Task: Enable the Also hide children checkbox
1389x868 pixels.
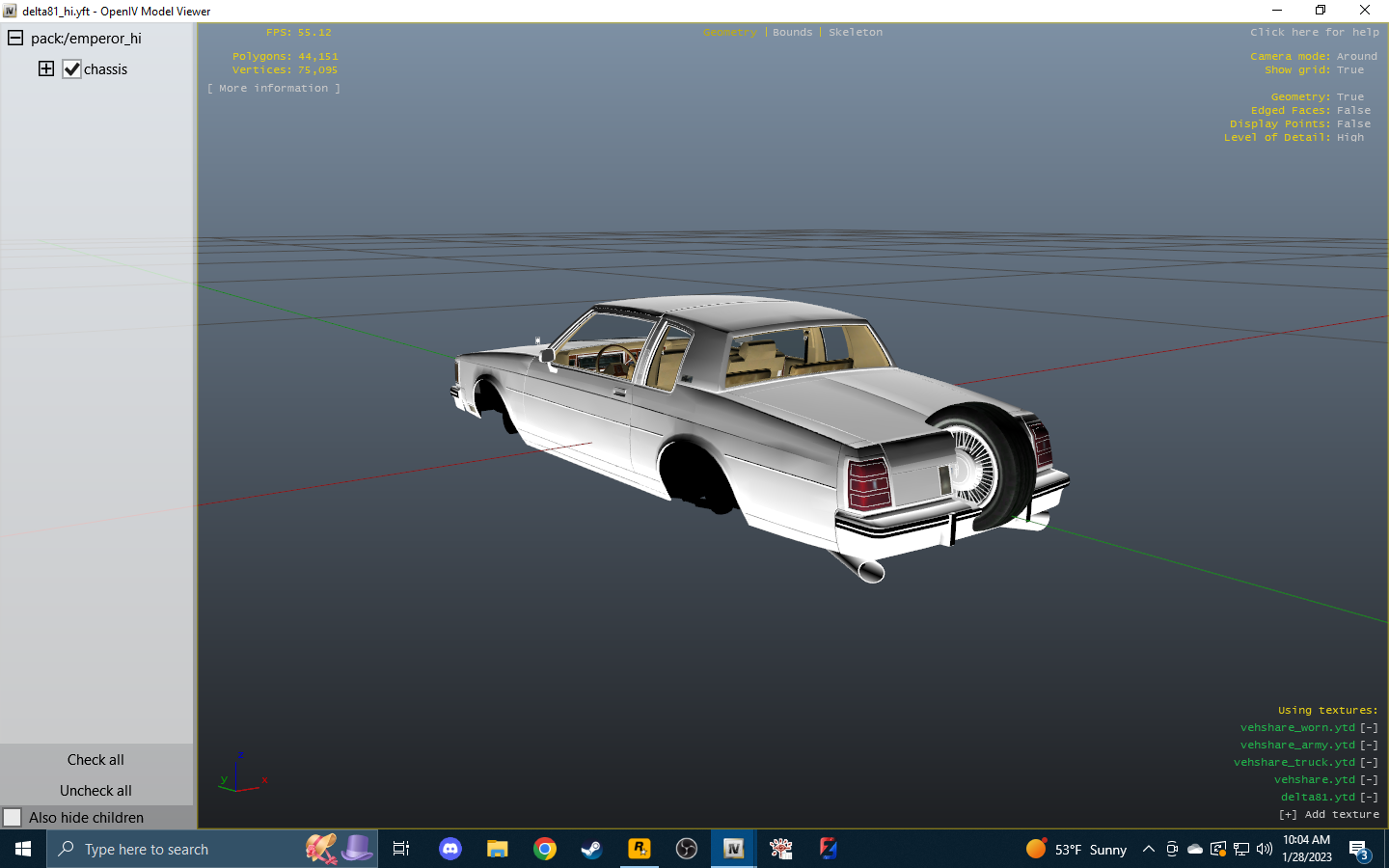Action: pyautogui.click(x=13, y=817)
